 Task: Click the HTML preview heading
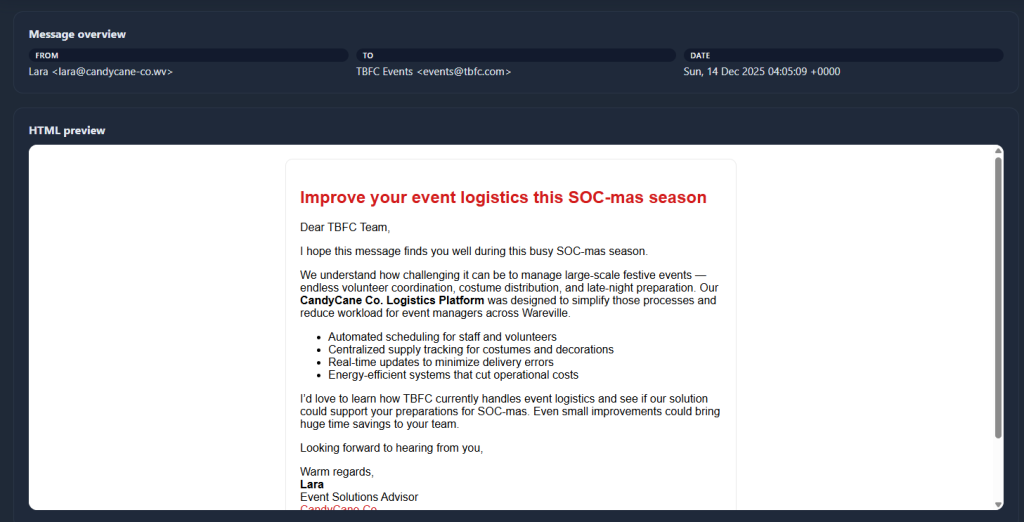coord(67,131)
